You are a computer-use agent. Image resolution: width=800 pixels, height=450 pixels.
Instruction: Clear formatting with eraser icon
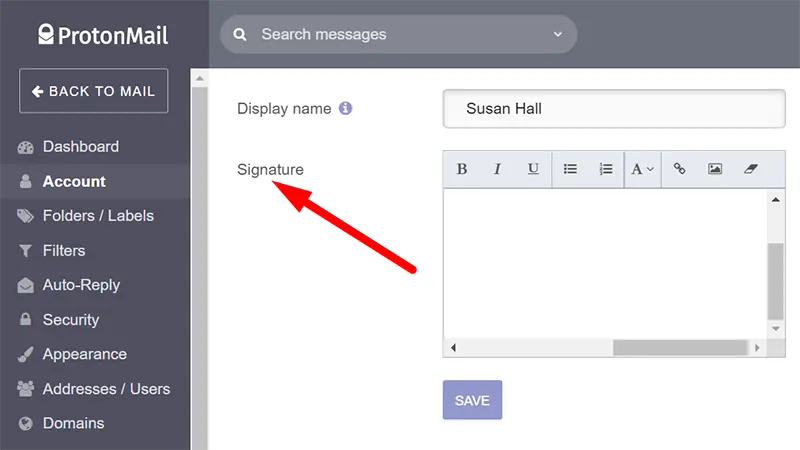pos(751,168)
